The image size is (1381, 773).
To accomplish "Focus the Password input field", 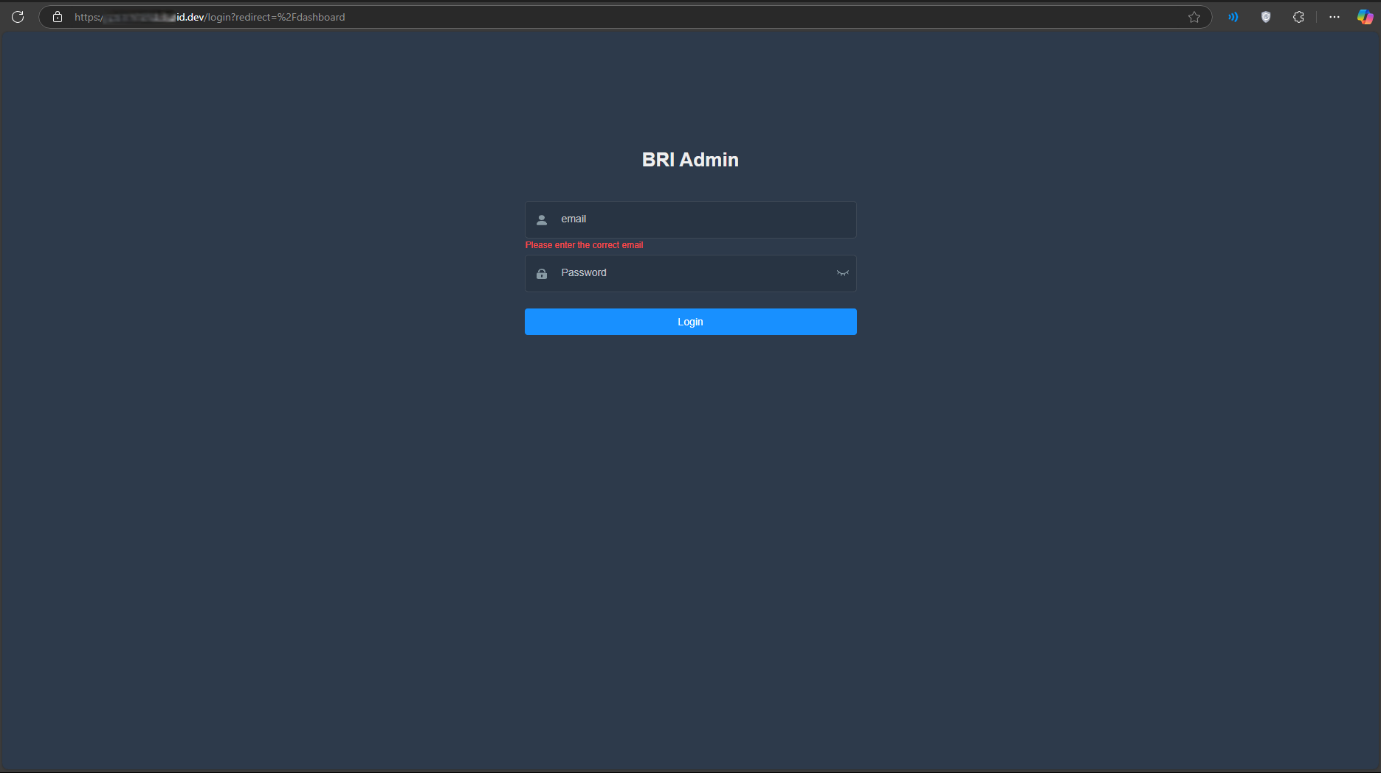I will (690, 273).
